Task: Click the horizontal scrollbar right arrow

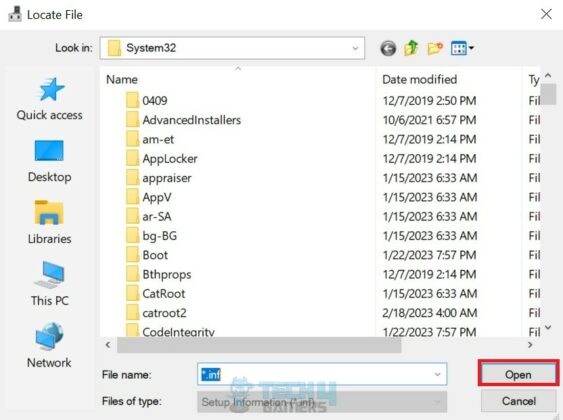Action: tap(530, 345)
